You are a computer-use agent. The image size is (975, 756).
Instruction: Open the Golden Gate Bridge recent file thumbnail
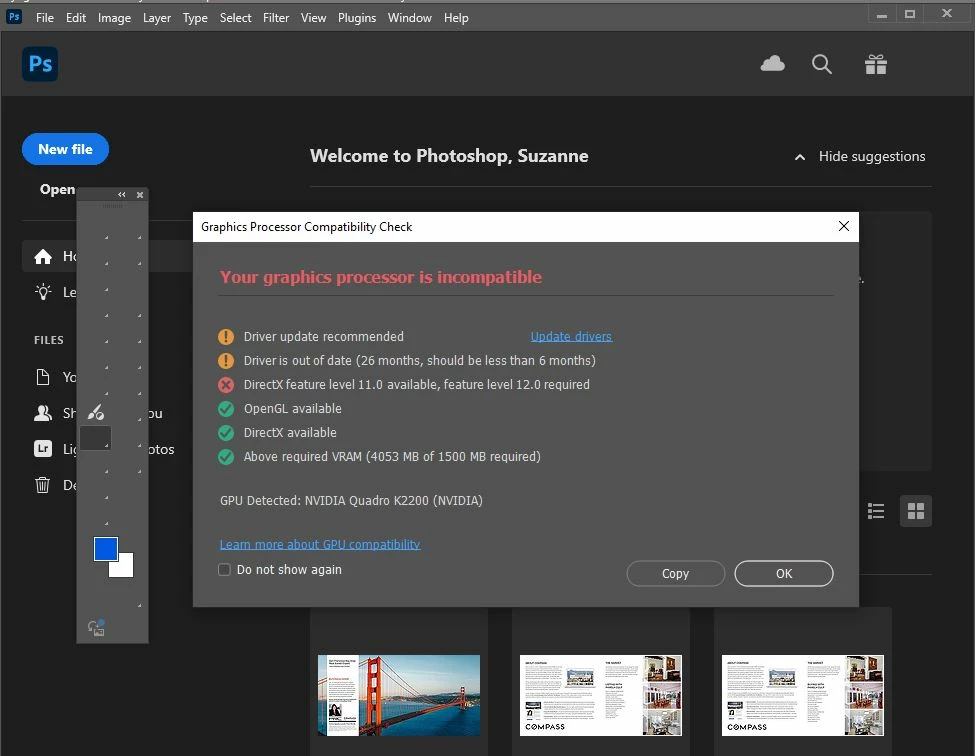(x=399, y=695)
